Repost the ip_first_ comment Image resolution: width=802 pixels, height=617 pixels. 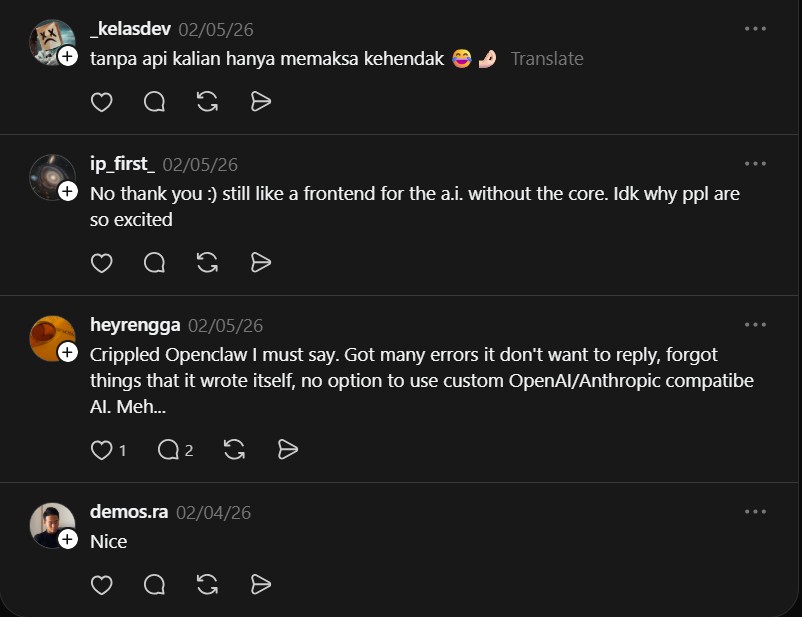(208, 263)
